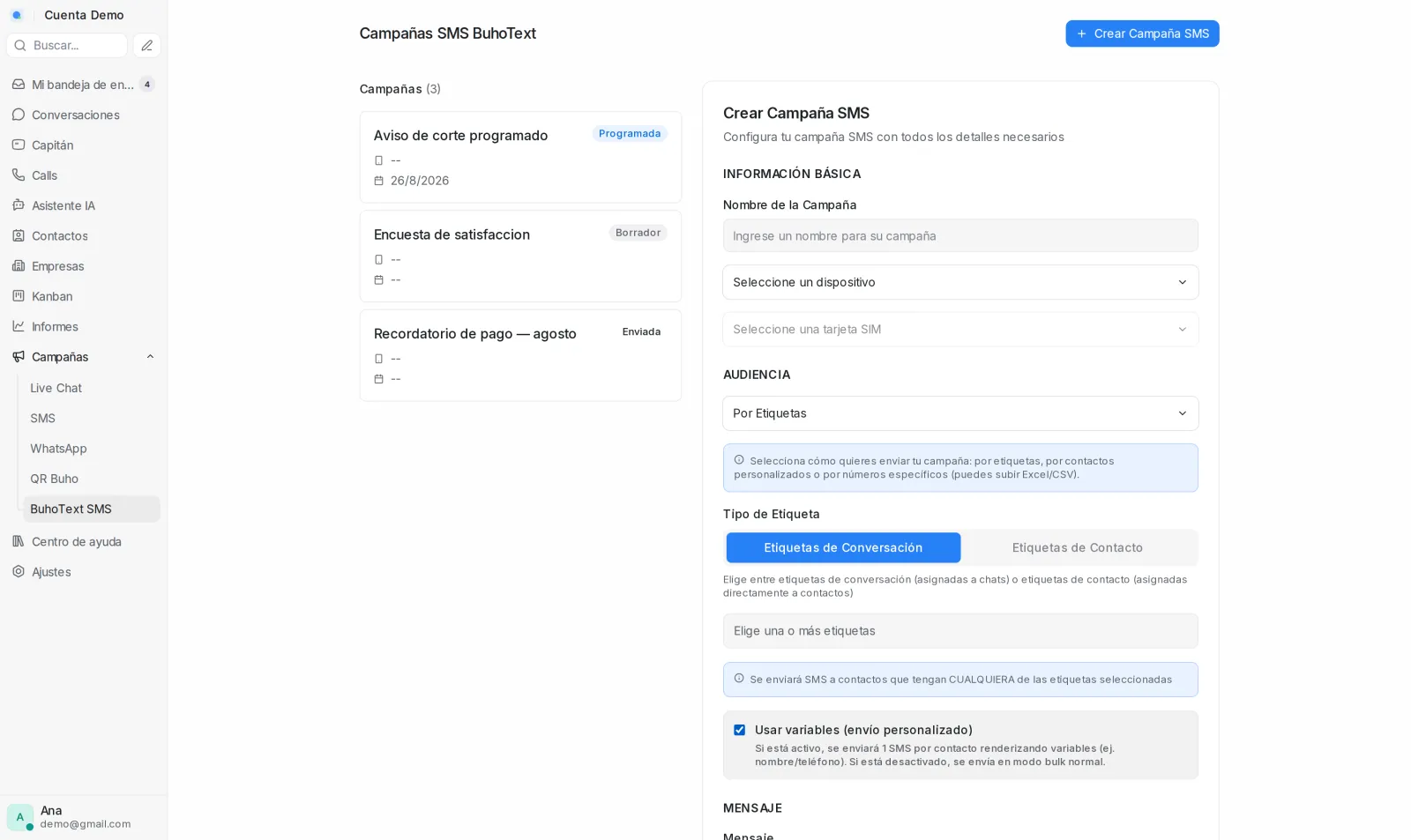Screen dimensions: 1411x840
Task: Click Ana's user avatar
Action: 20,817
